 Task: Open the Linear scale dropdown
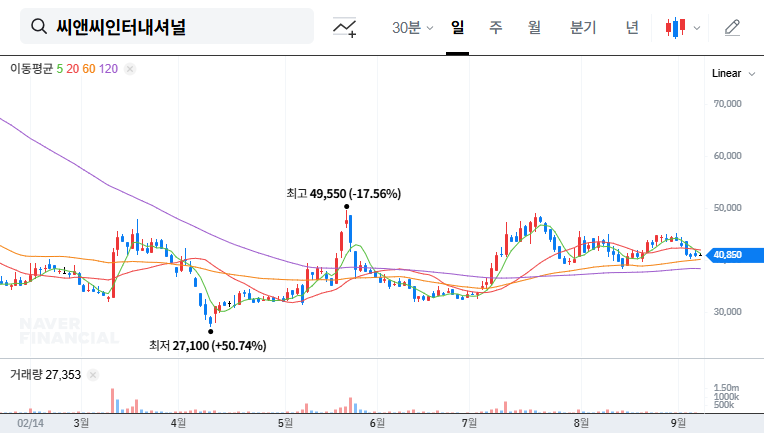point(733,74)
